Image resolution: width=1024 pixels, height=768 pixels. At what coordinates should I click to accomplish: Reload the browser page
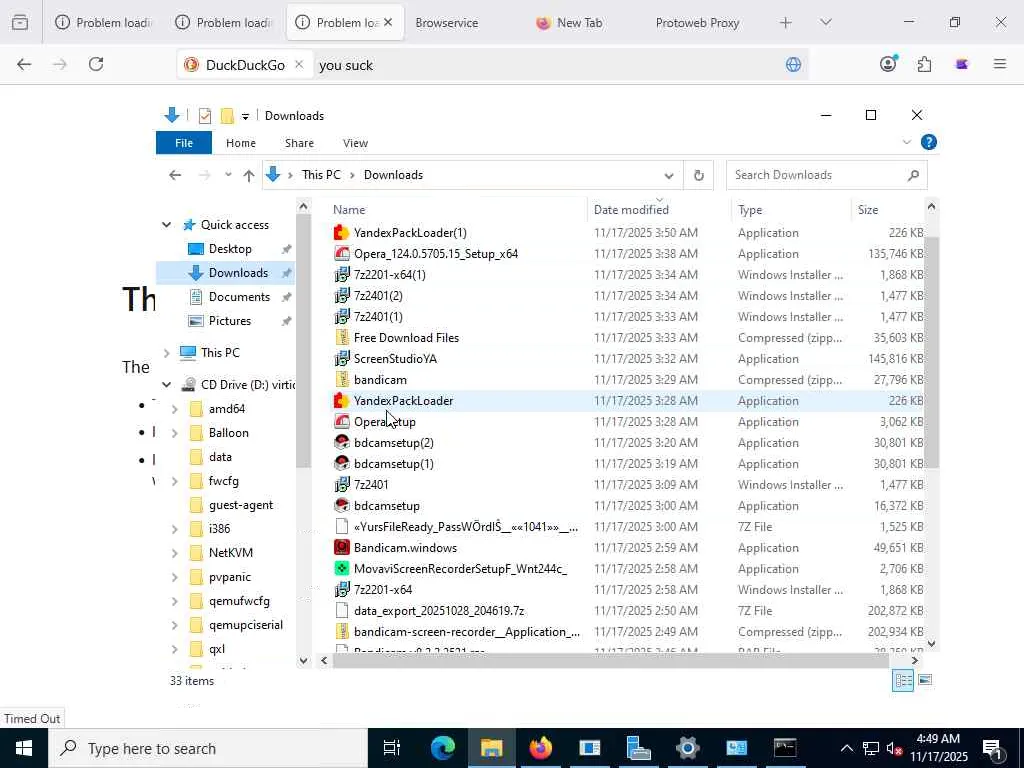96,64
